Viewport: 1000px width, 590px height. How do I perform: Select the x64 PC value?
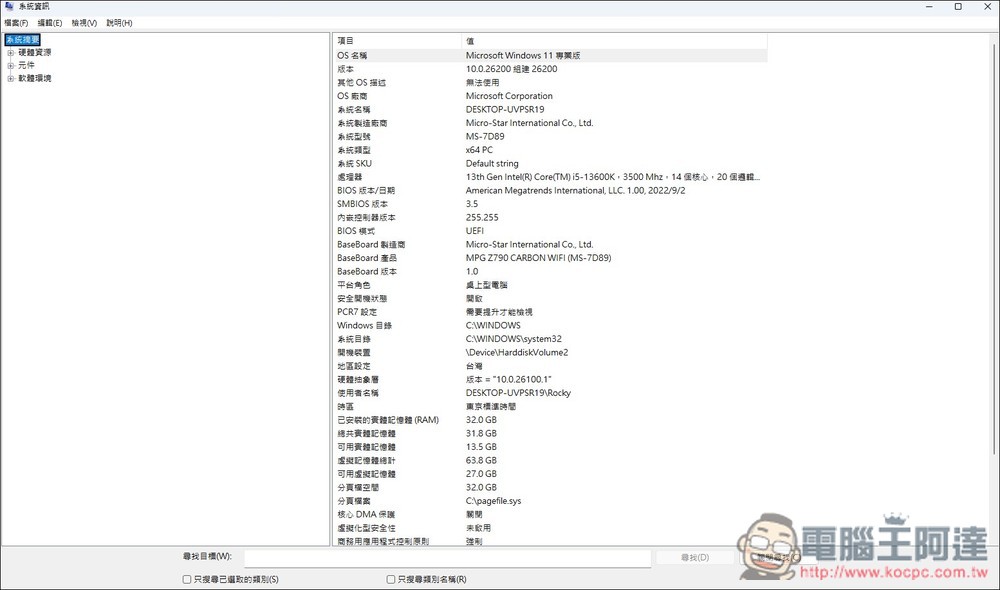[479, 150]
